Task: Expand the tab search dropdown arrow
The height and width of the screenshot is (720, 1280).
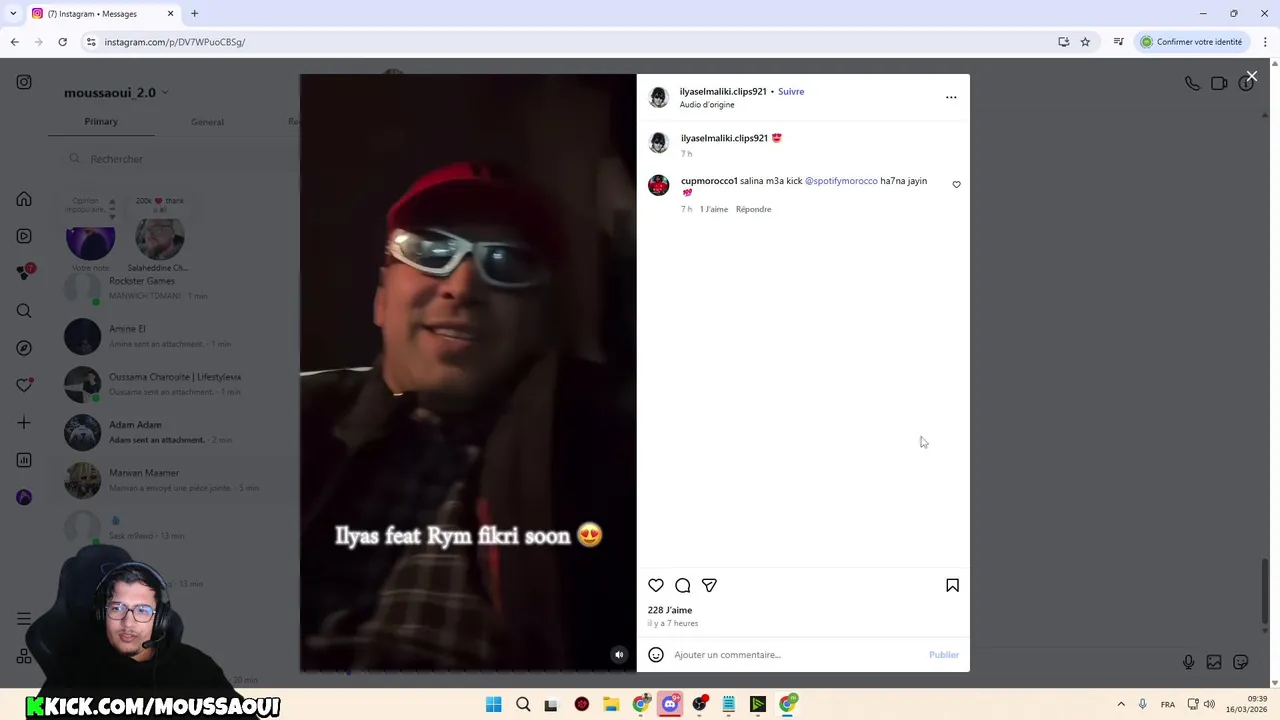Action: 13,14
